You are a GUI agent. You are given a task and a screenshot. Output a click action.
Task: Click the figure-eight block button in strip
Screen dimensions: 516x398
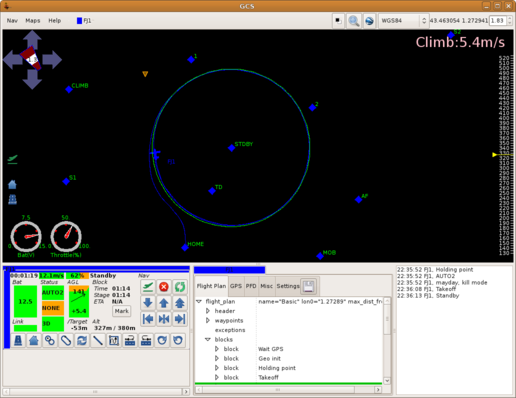coord(50,340)
